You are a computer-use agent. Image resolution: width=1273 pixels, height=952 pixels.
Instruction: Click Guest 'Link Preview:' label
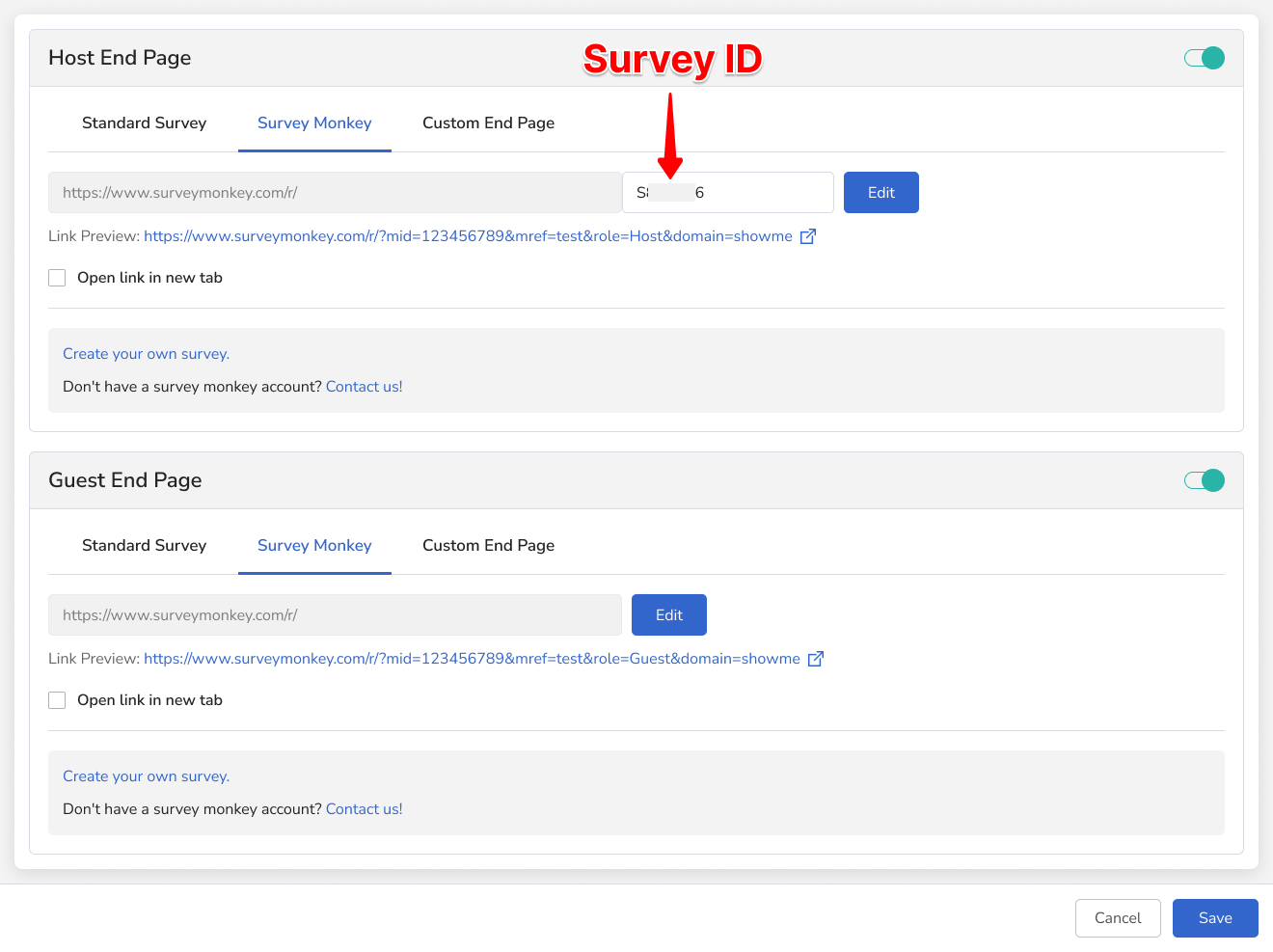[x=95, y=659]
